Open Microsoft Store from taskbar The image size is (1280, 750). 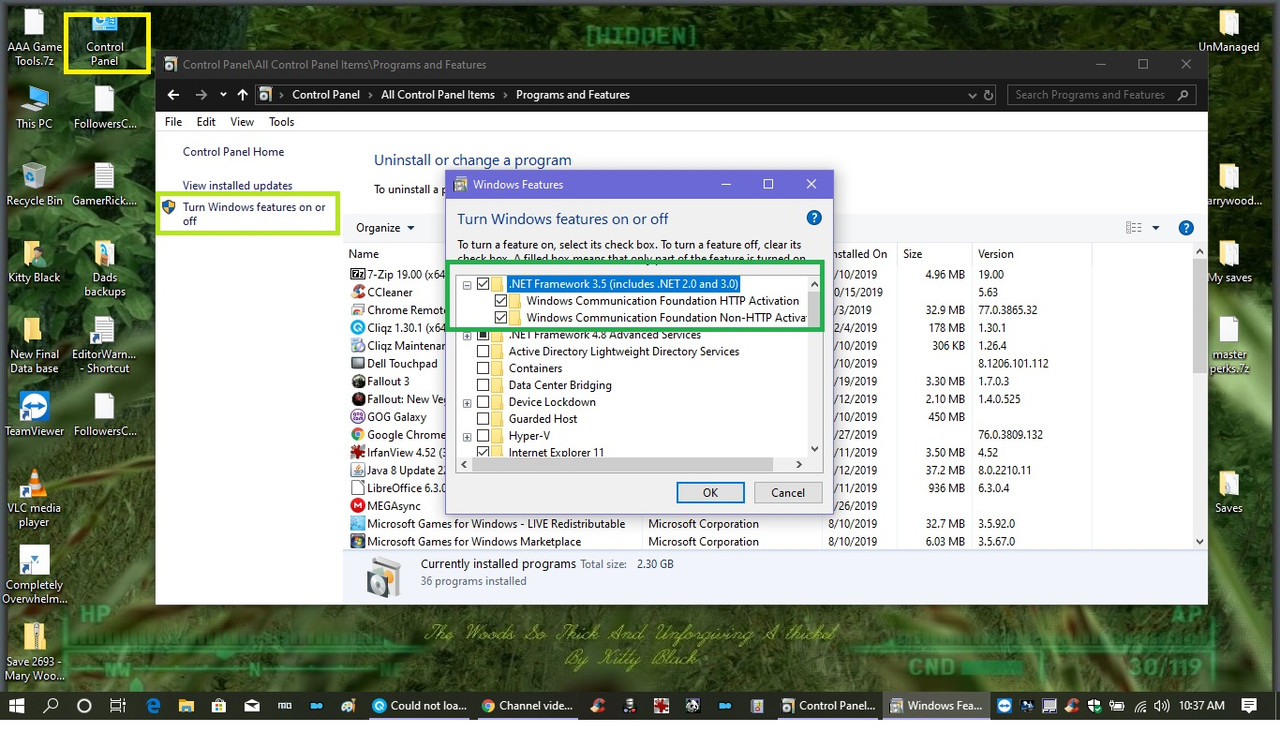[219, 705]
